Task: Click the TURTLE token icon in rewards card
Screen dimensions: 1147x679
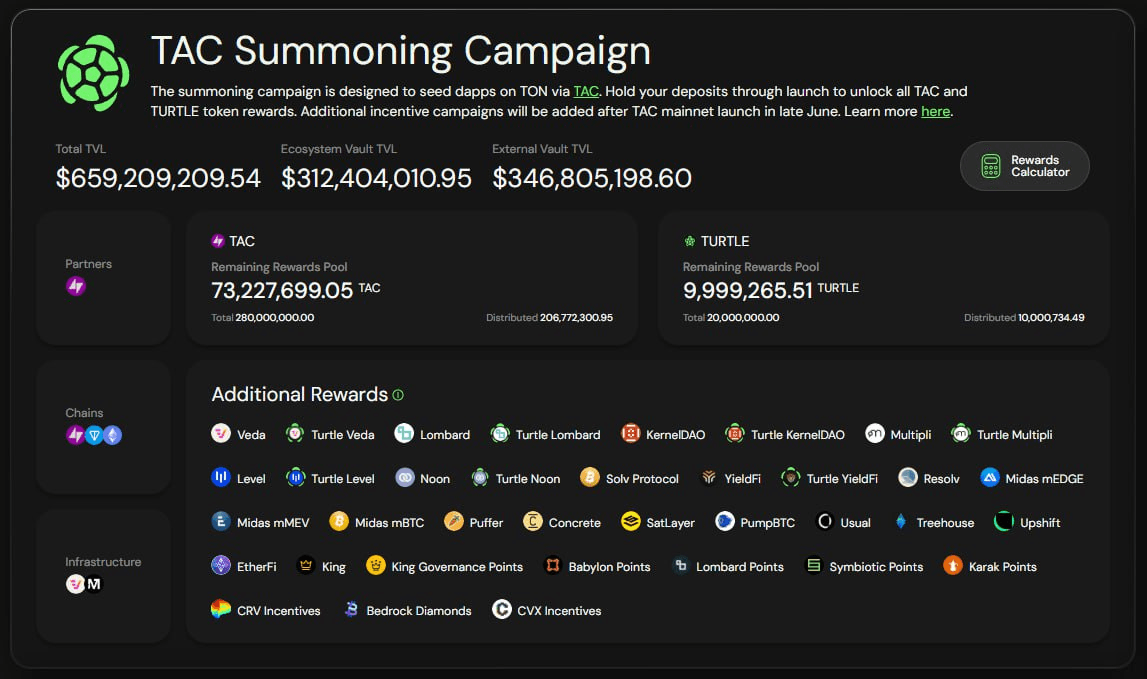Action: click(x=689, y=241)
